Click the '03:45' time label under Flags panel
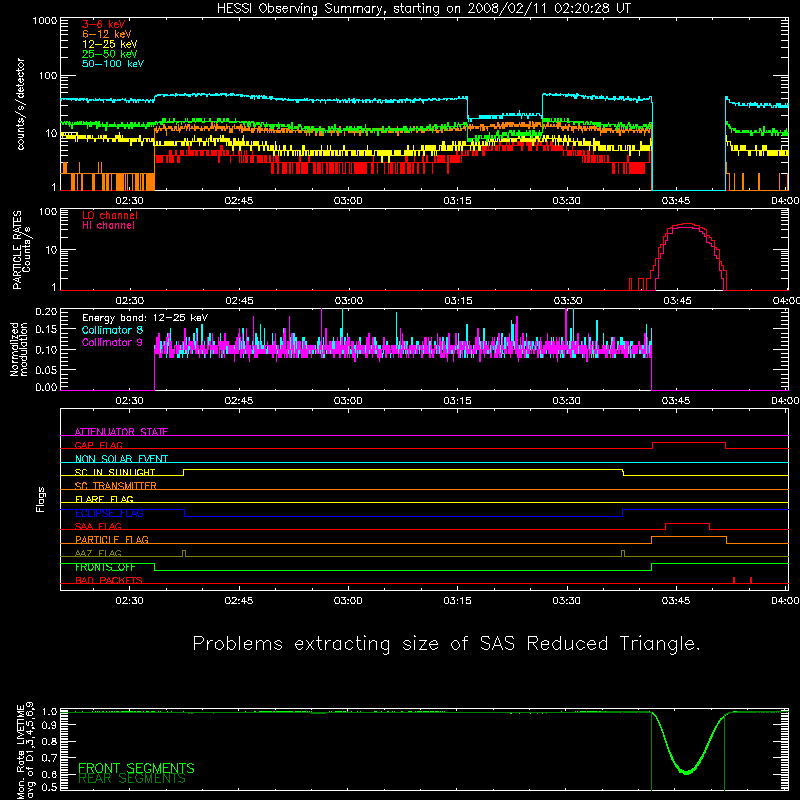This screenshot has height=800, width=800. coord(676,601)
